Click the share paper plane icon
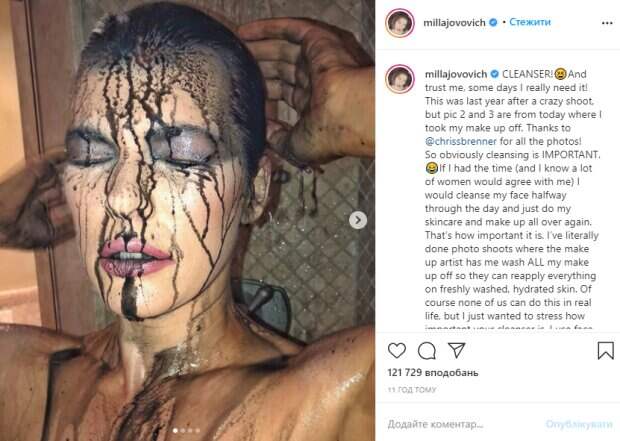Screen dimensions: 620x441 pos(456,351)
